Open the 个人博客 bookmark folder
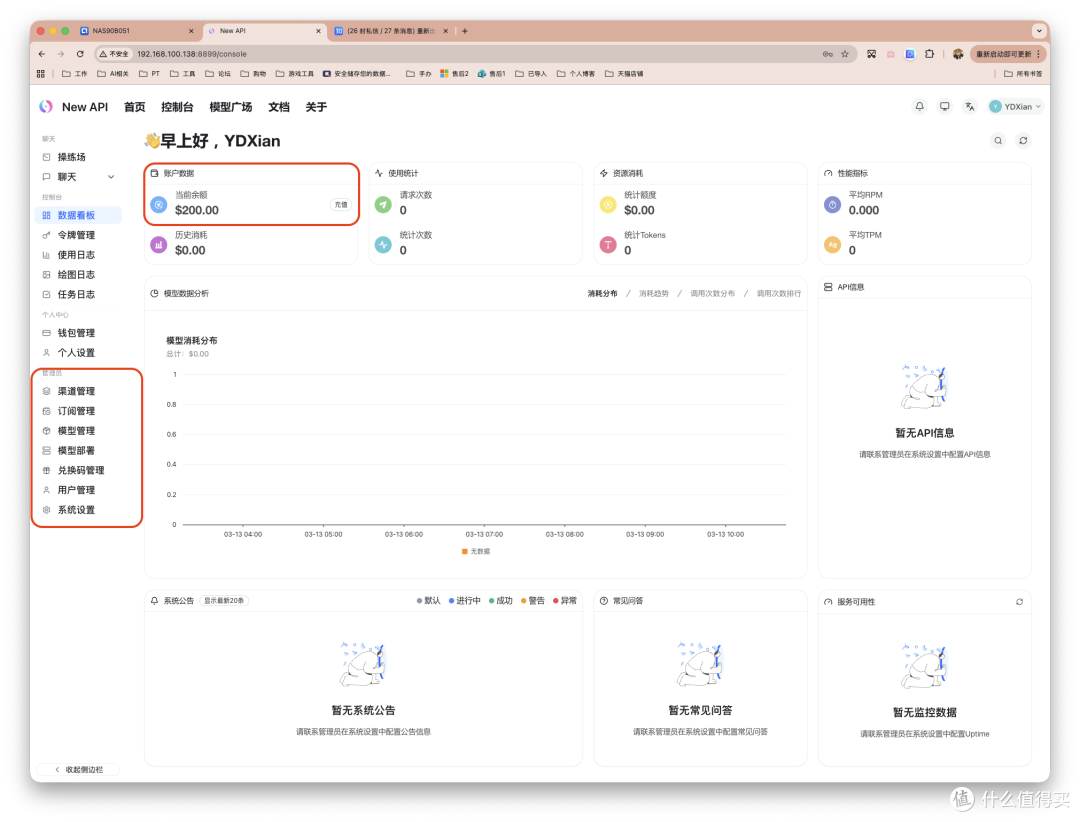1080x822 pixels. [576, 74]
